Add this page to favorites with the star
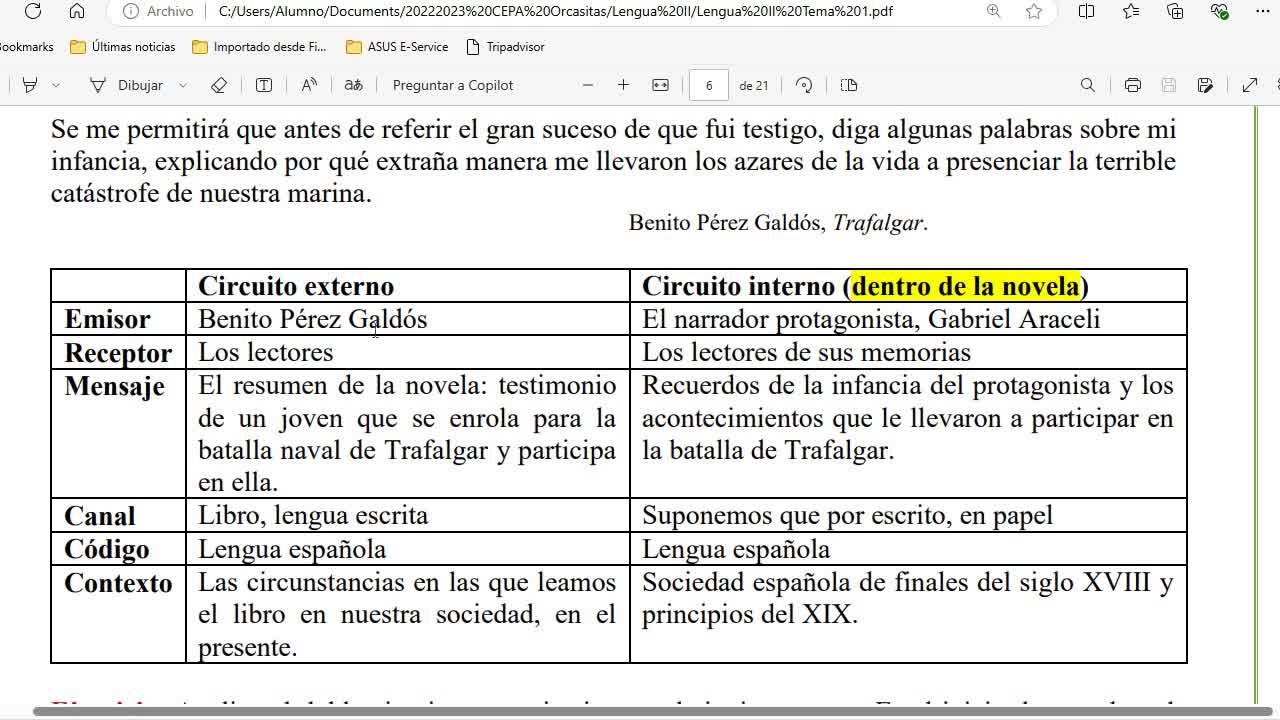The height and width of the screenshot is (720, 1280). [1034, 11]
